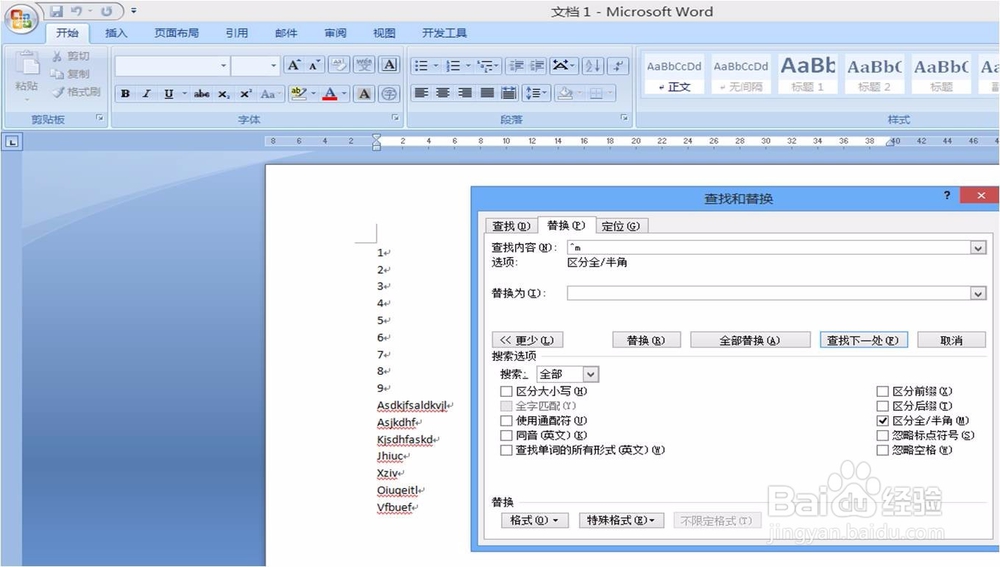
Task: Click the 替换(R) button
Action: (646, 340)
